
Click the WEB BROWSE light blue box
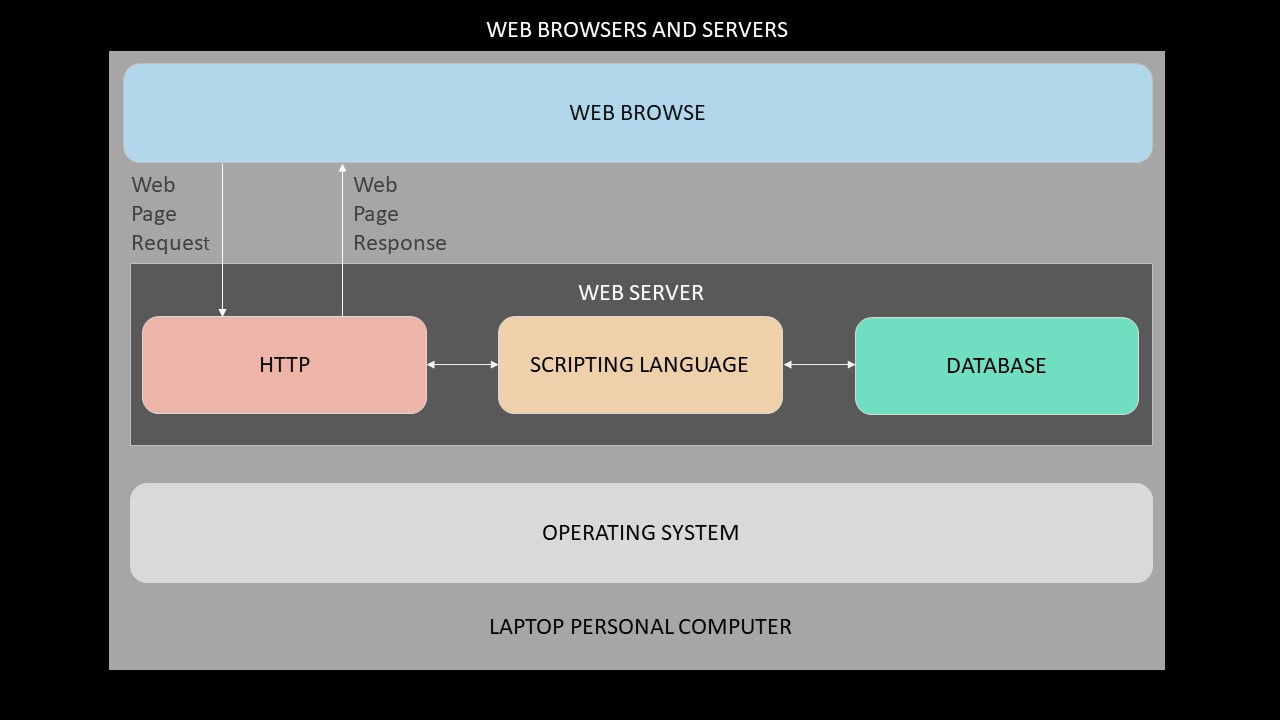click(x=638, y=113)
